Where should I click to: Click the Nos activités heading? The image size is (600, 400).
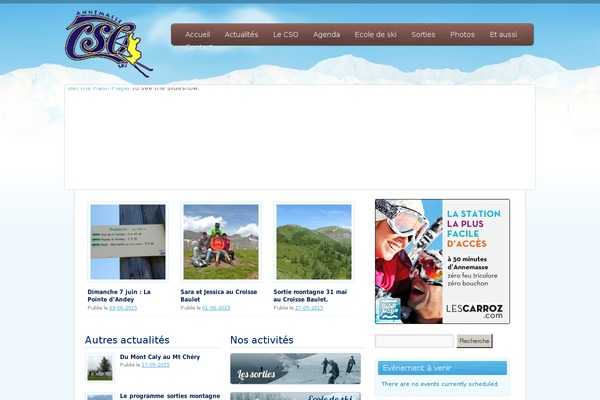[262, 340]
